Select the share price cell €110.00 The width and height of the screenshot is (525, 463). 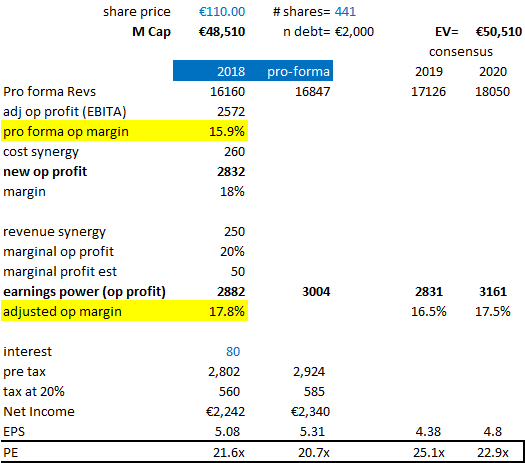222,12
